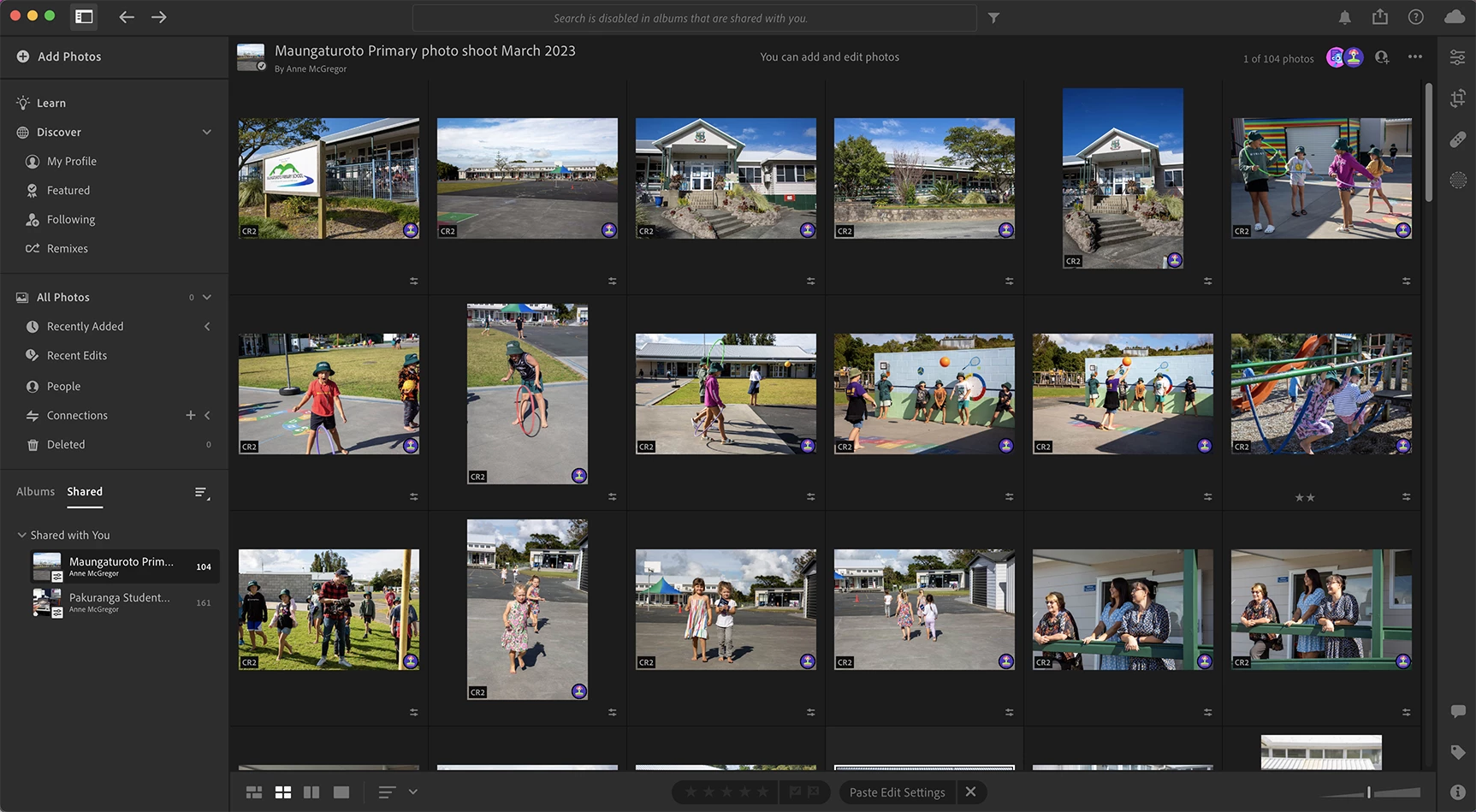This screenshot has height=812, width=1476.
Task: Click the photo grid vertical scrollbar
Action: tap(1428, 142)
